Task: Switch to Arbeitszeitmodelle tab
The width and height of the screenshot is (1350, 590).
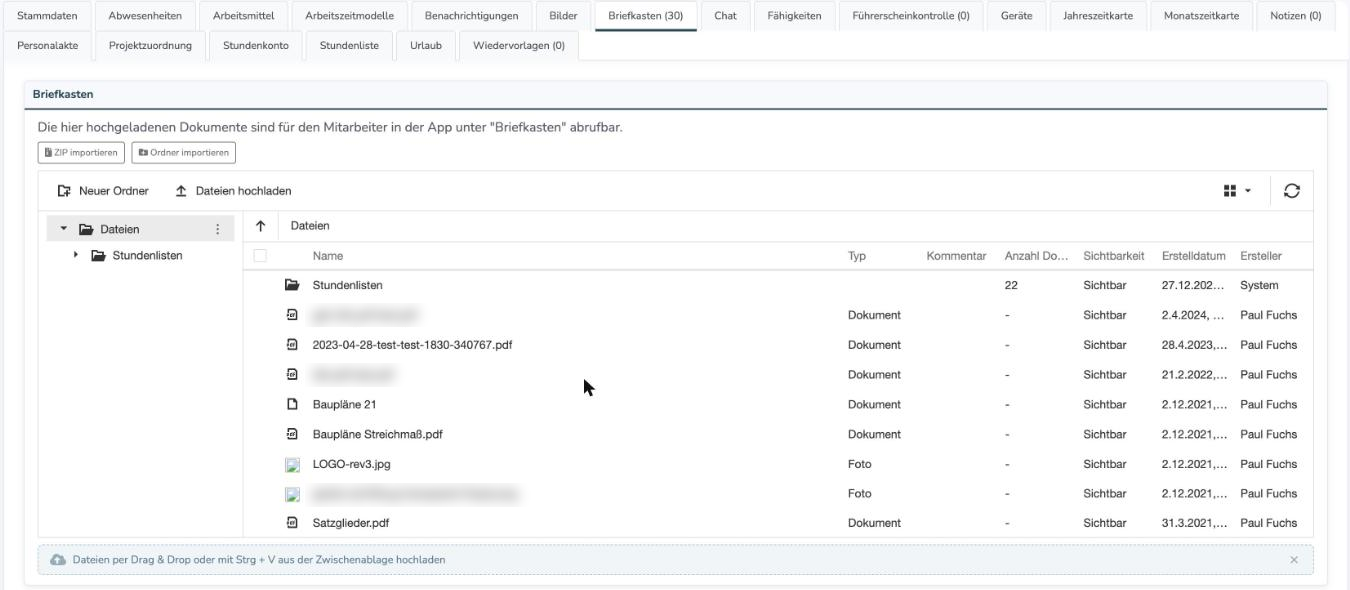Action: pyautogui.click(x=349, y=16)
